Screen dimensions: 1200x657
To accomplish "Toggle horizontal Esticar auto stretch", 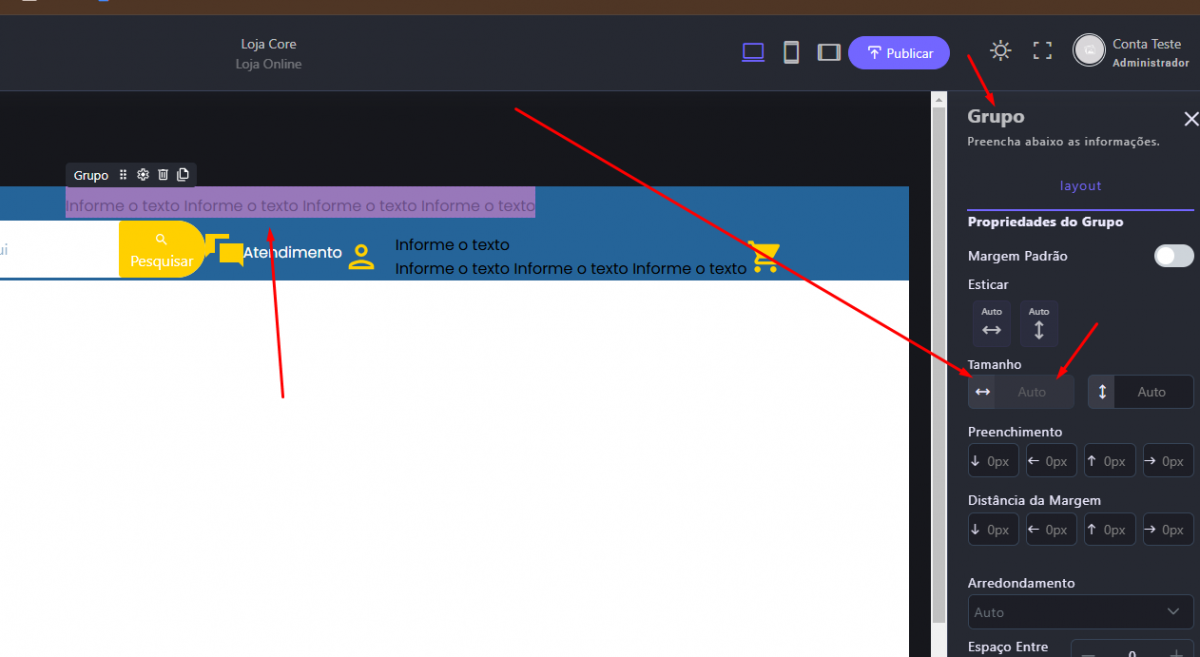I will tap(991, 323).
